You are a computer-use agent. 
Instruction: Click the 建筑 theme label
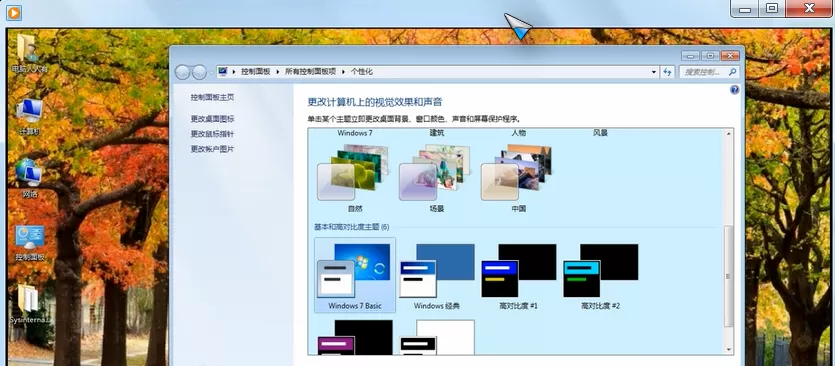[x=437, y=133]
